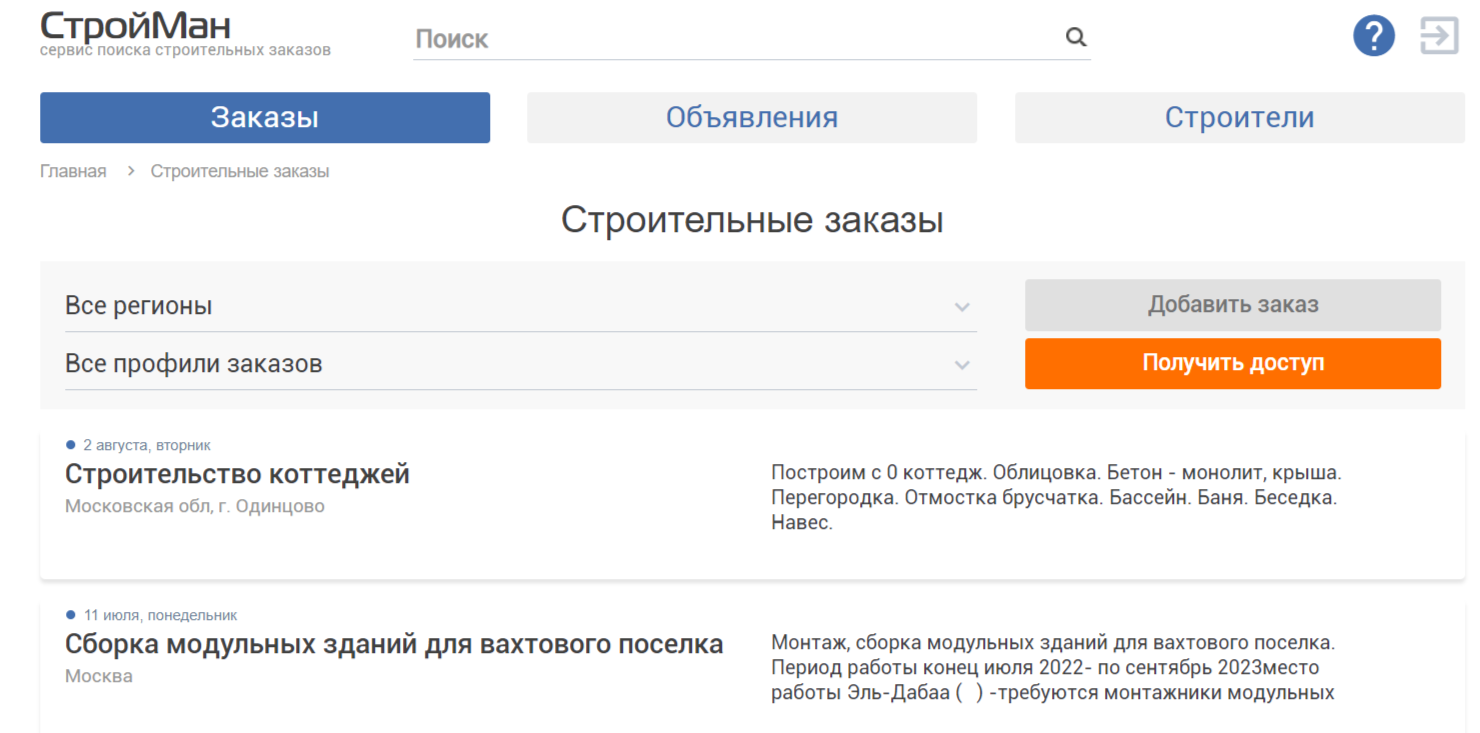The width and height of the screenshot is (1480, 733).
Task: Open the Сборка модульных зданий order
Action: 394,644
